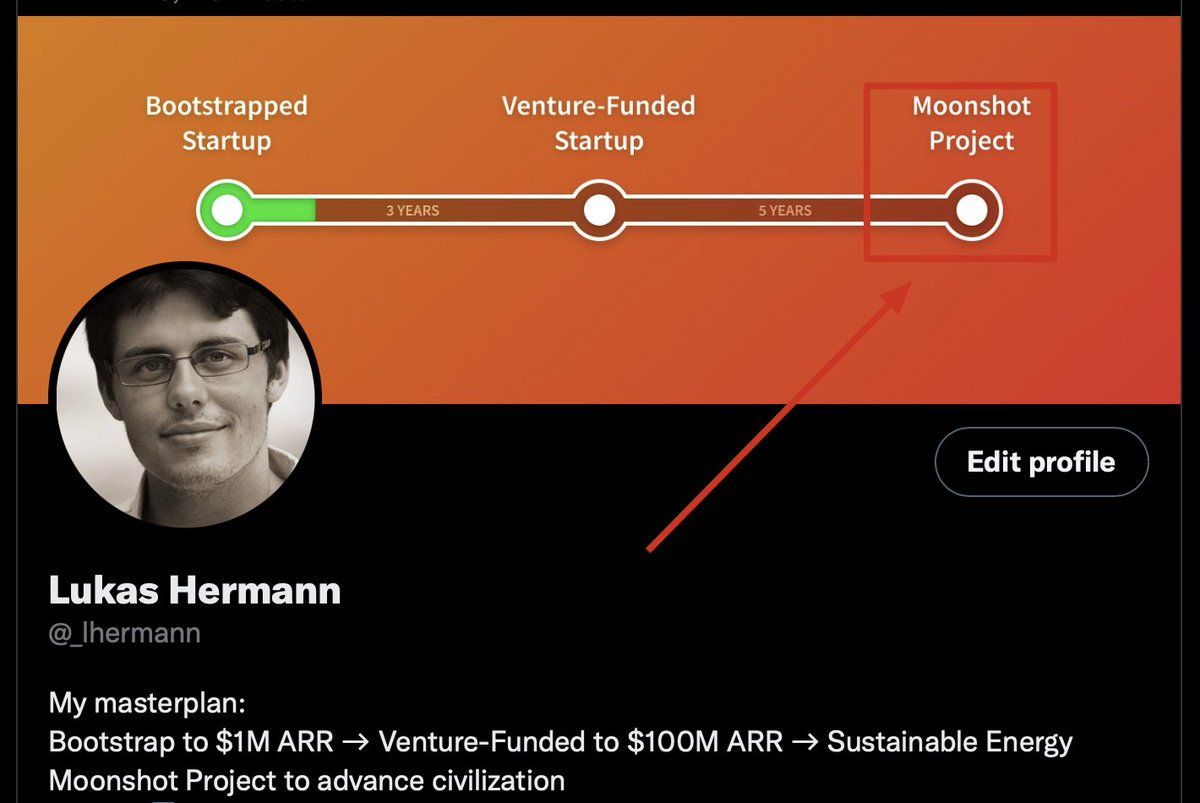Click the Edit profile button
Viewport: 1200px width, 803px height.
pyautogui.click(x=1041, y=462)
